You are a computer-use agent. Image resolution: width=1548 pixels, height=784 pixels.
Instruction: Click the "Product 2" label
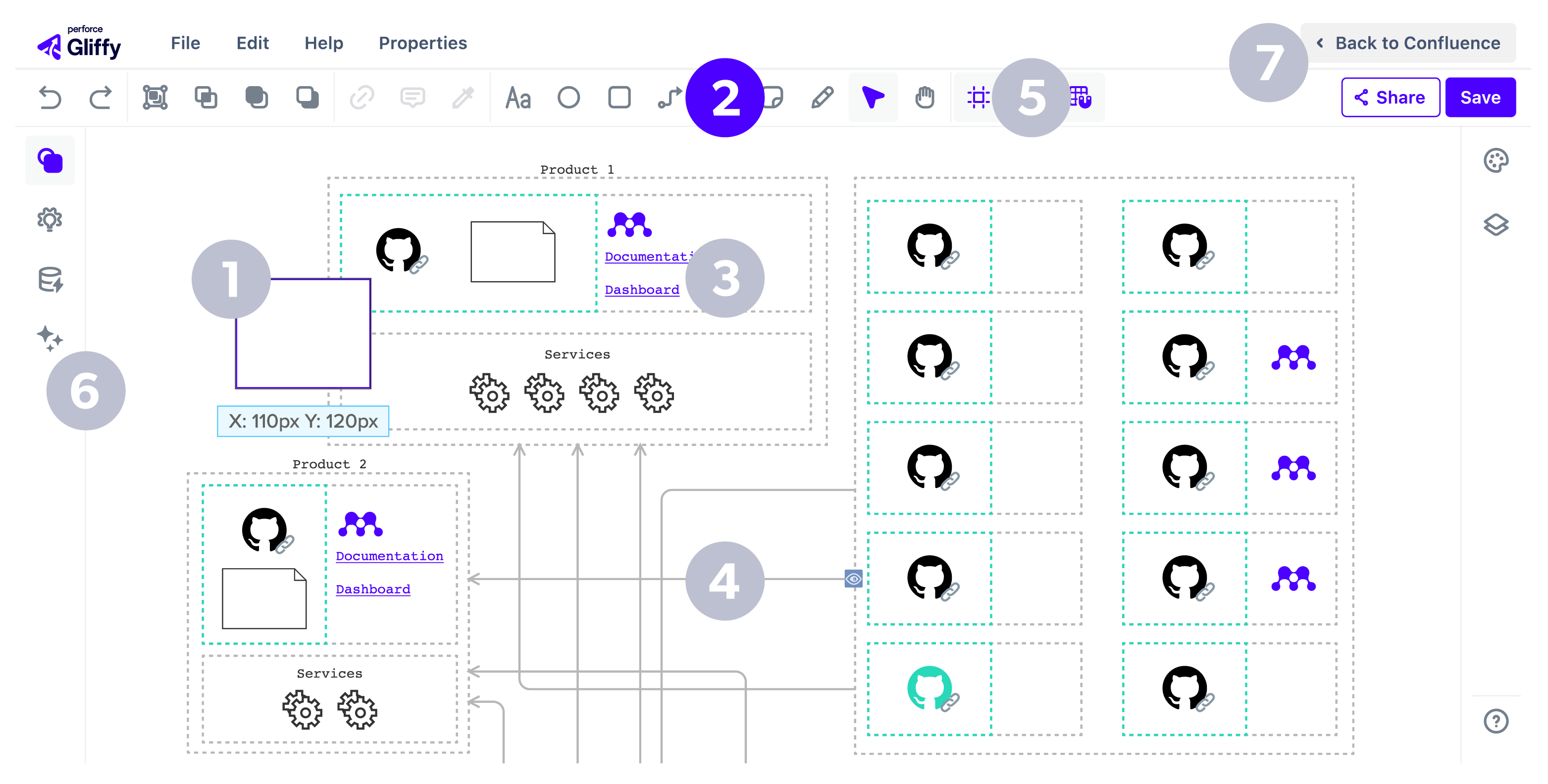[x=329, y=464]
